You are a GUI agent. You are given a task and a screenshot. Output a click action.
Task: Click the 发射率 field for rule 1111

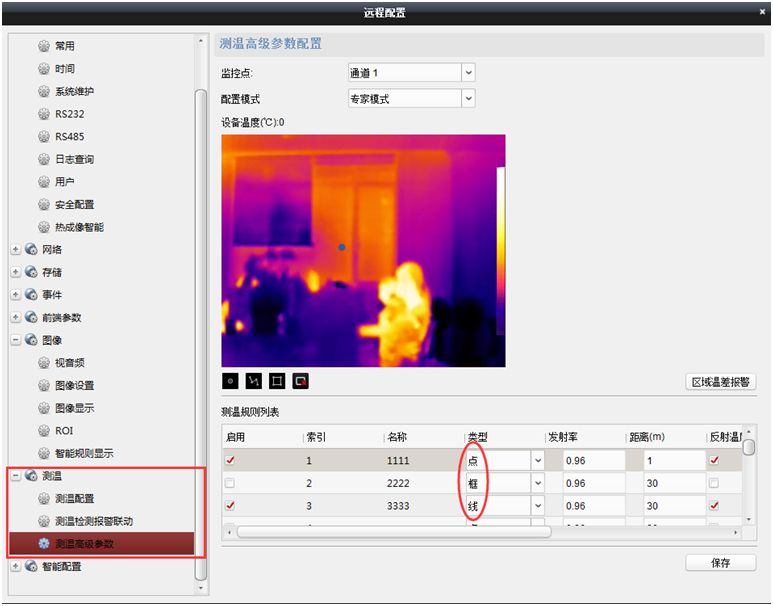click(592, 461)
